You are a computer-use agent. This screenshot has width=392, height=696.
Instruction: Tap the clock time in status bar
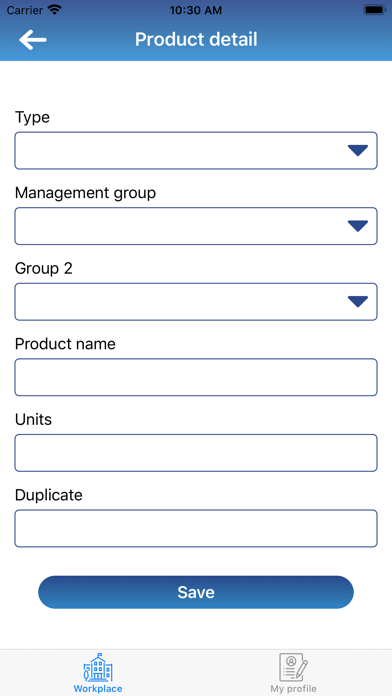(196, 10)
